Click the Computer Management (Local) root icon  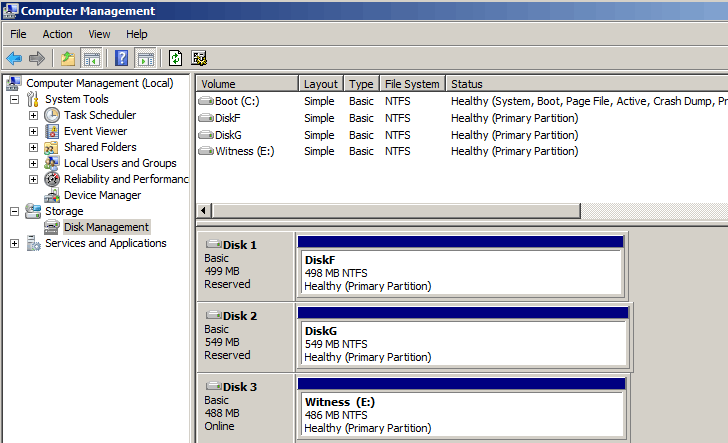click(x=13, y=84)
